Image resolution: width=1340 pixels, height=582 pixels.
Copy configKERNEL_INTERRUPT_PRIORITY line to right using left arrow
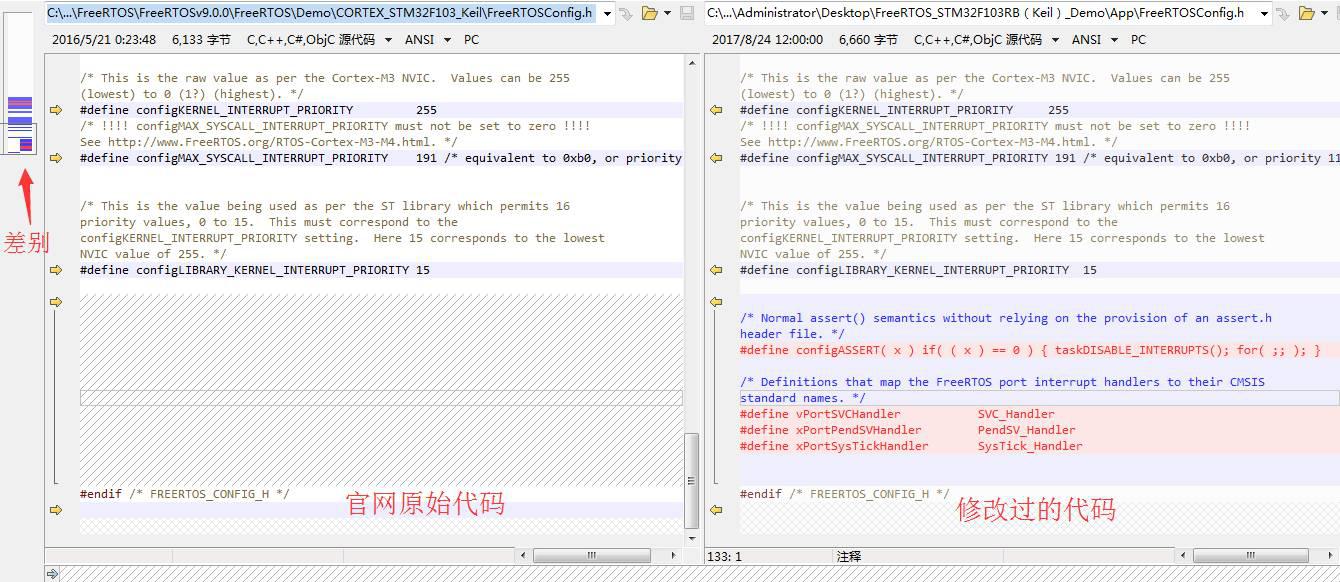point(56,110)
